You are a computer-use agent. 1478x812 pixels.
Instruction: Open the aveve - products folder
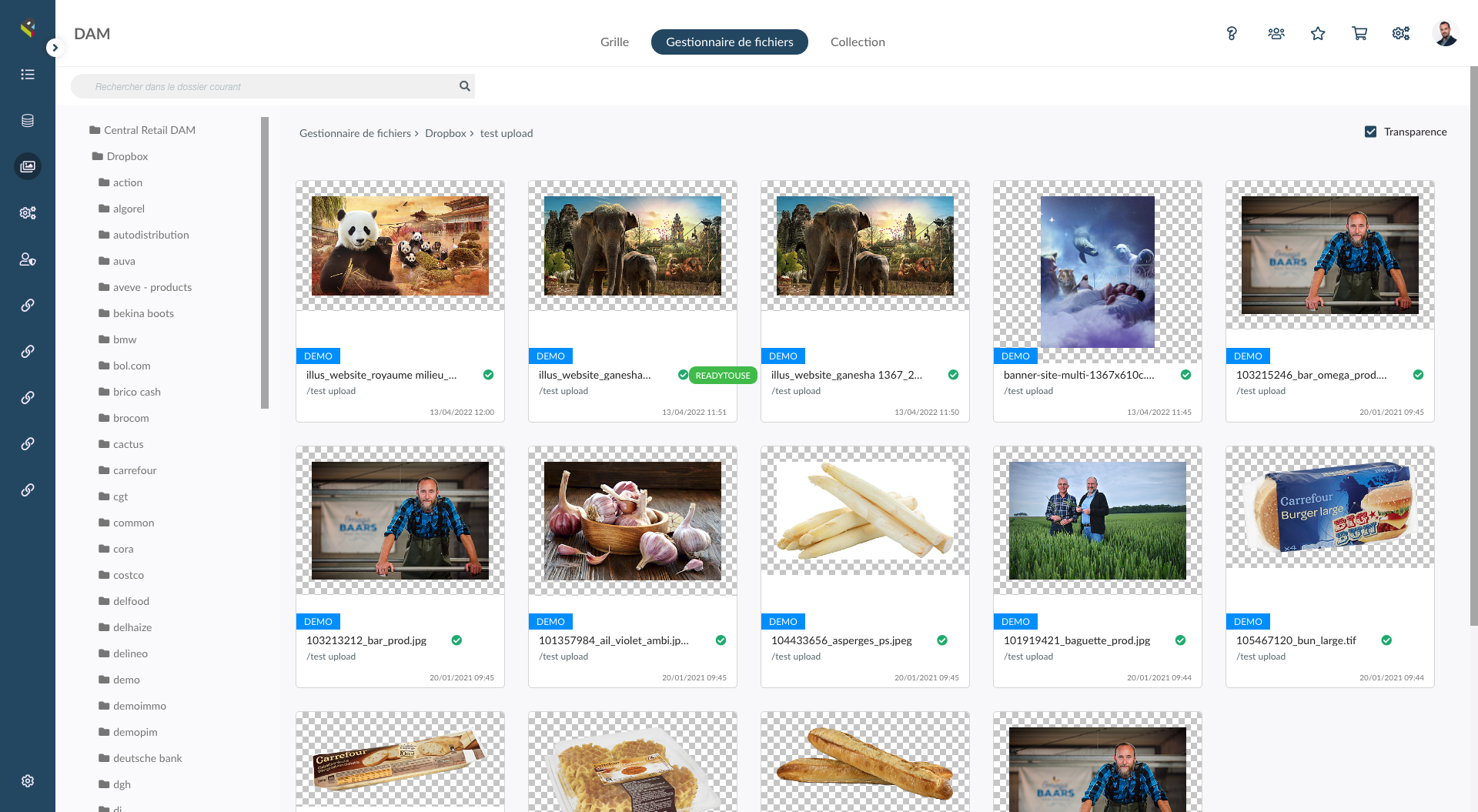[x=145, y=287]
